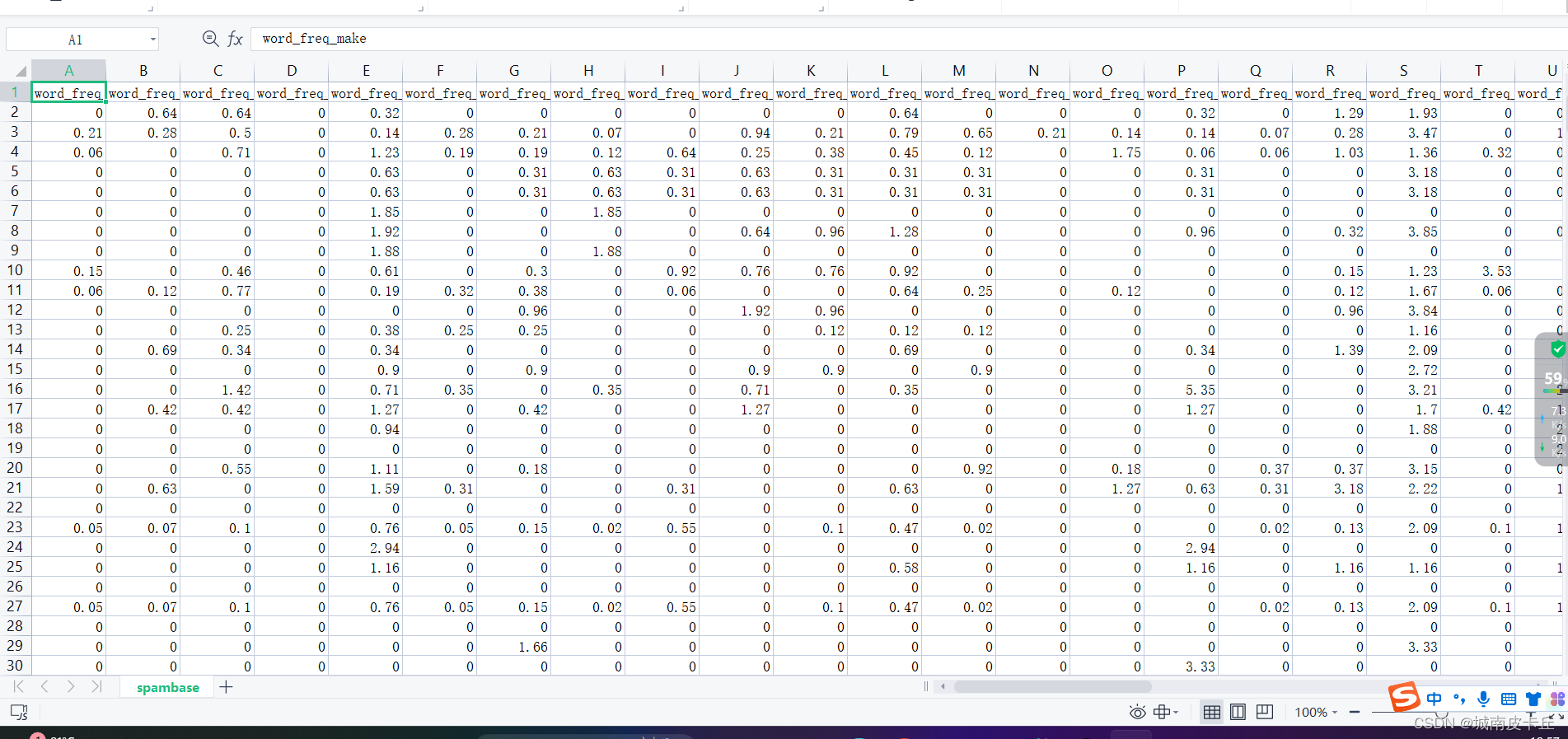Screen dimensions: 1568x739
Task: Open the 100% zoom level dropdown
Action: coord(1316,712)
